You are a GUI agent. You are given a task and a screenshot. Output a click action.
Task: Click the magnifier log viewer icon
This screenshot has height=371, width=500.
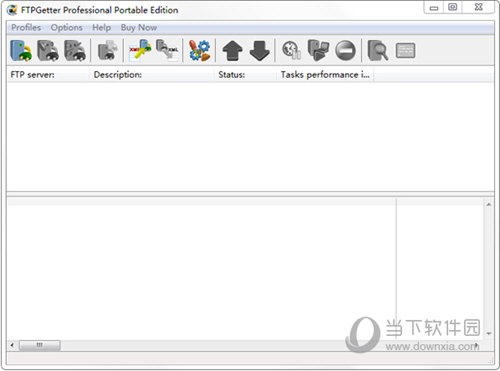(x=378, y=51)
